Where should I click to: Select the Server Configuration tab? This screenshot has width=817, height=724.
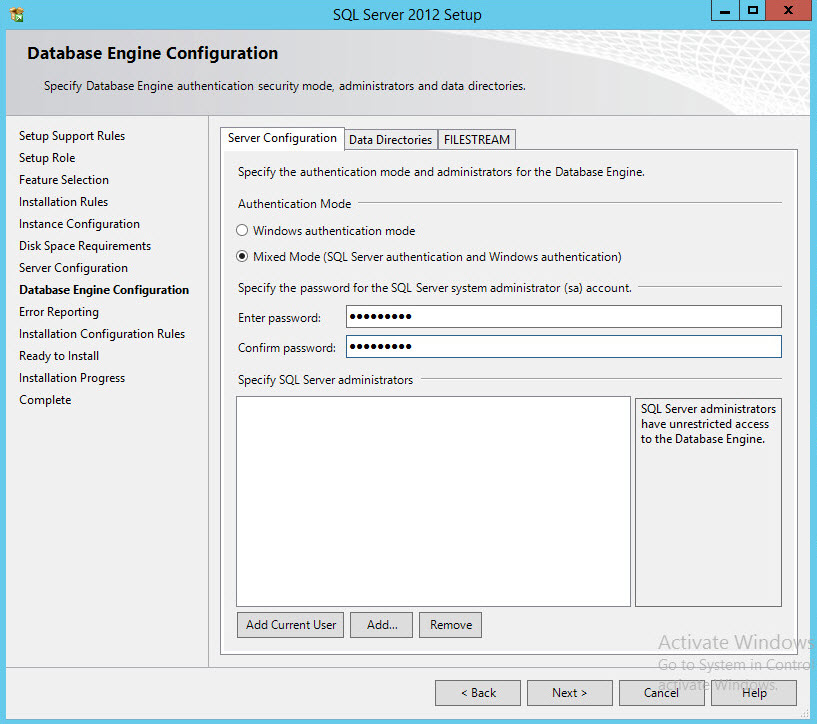pyautogui.click(x=282, y=138)
